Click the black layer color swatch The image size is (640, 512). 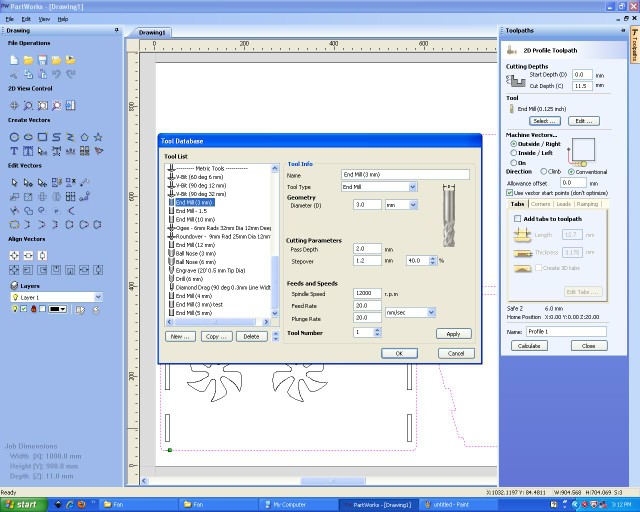point(55,309)
